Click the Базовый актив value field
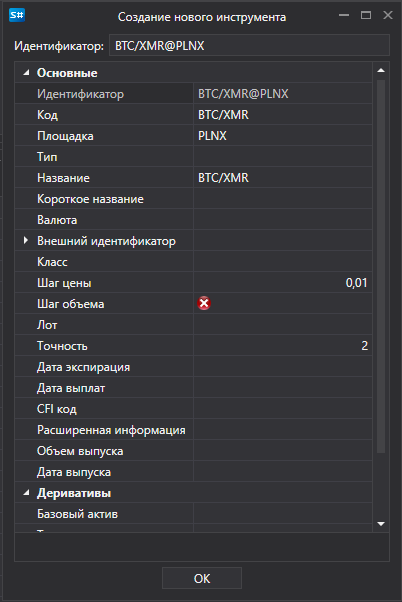Screen dimensions: 402x602 pyautogui.click(x=283, y=514)
